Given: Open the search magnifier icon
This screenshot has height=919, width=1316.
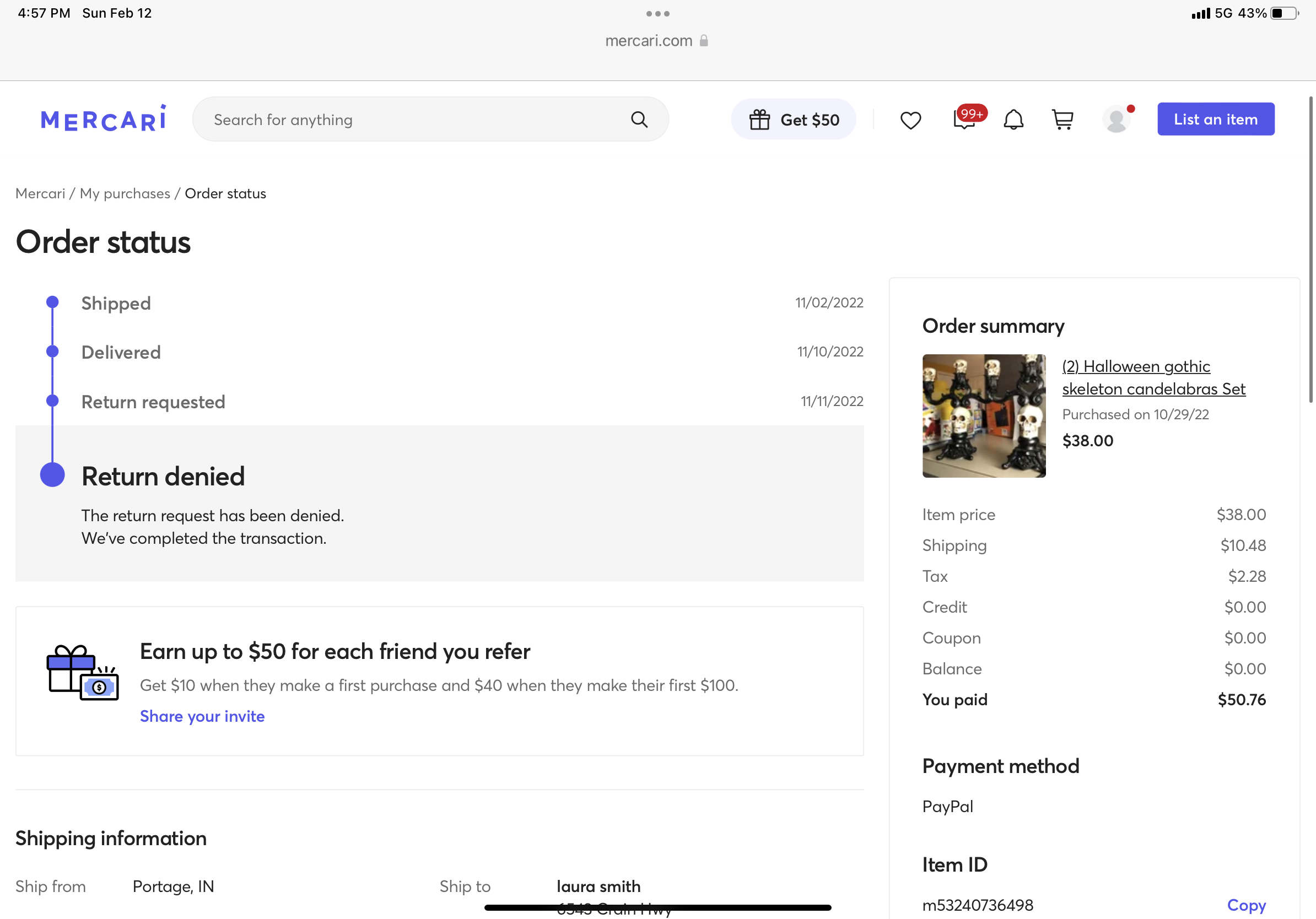Looking at the screenshot, I should (x=640, y=119).
